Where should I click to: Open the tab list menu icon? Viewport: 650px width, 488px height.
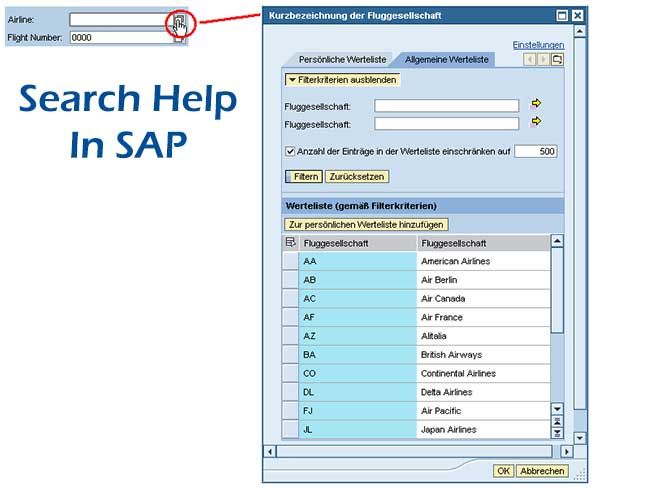click(557, 60)
